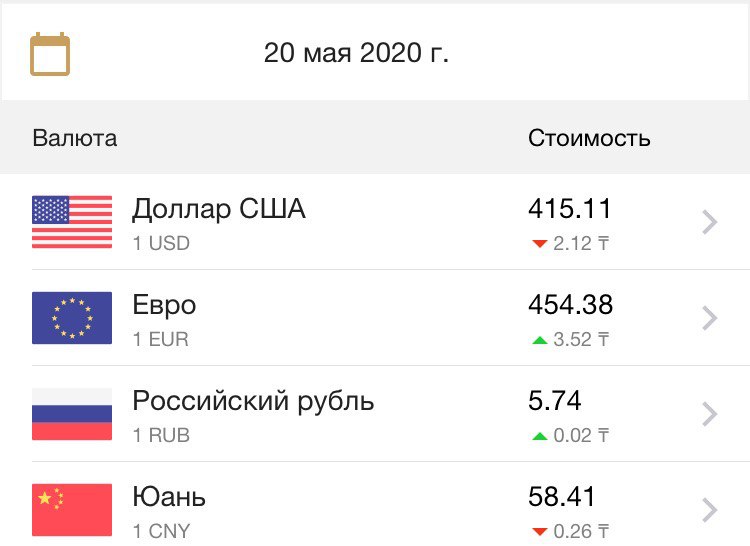Image resolution: width=750 pixels, height=546 pixels.
Task: Tap the Russian flag icon
Action: coord(72,414)
